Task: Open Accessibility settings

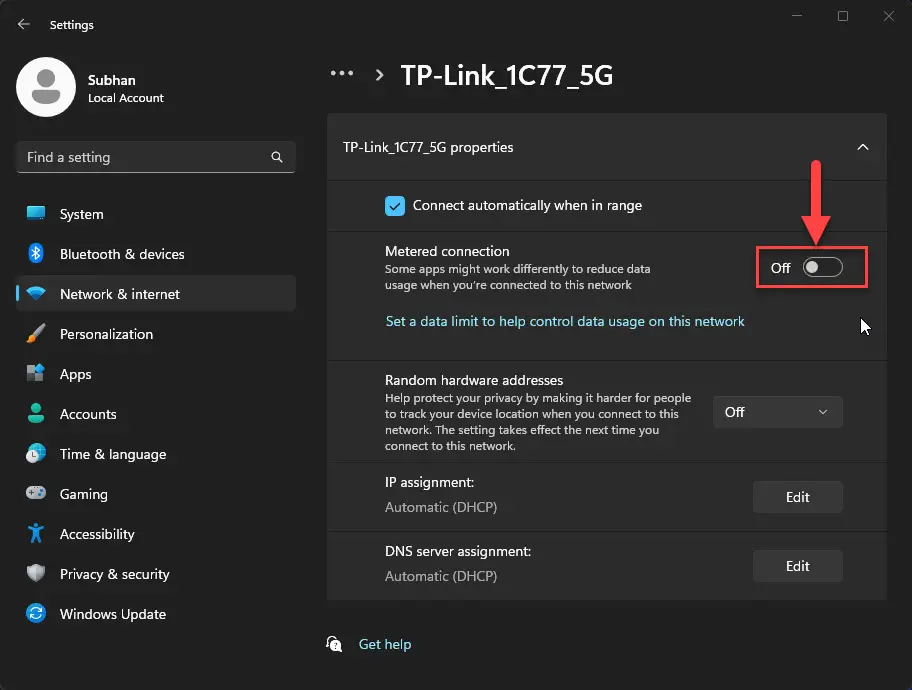Action: tap(156, 533)
